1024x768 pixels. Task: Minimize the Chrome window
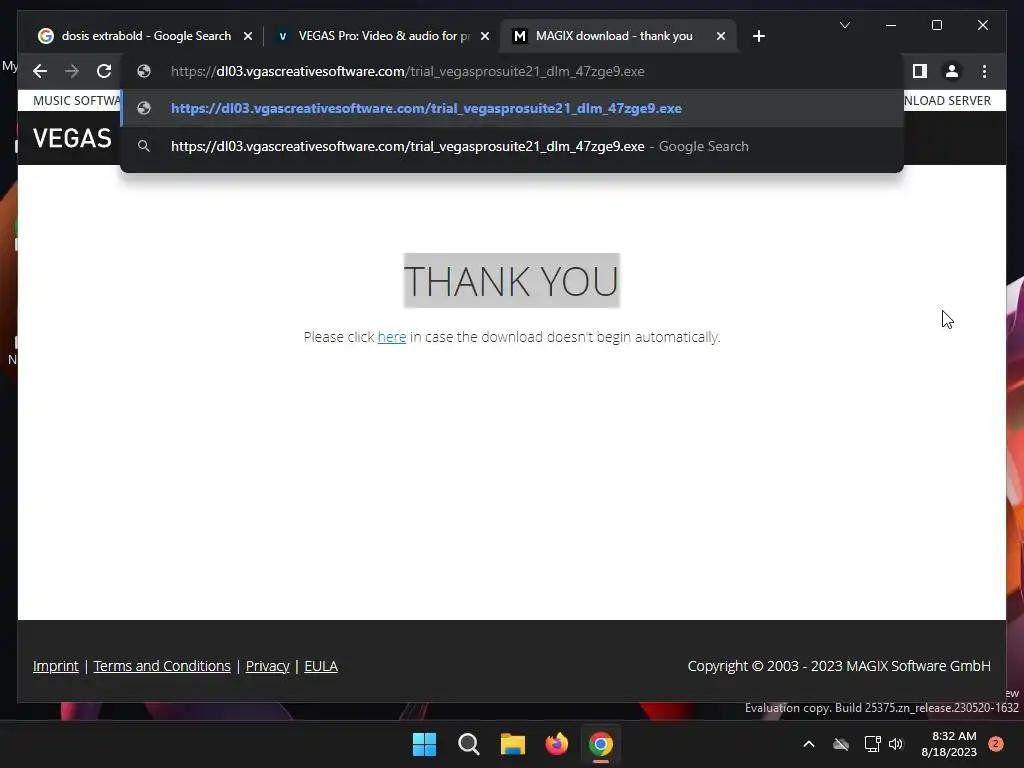(891, 25)
